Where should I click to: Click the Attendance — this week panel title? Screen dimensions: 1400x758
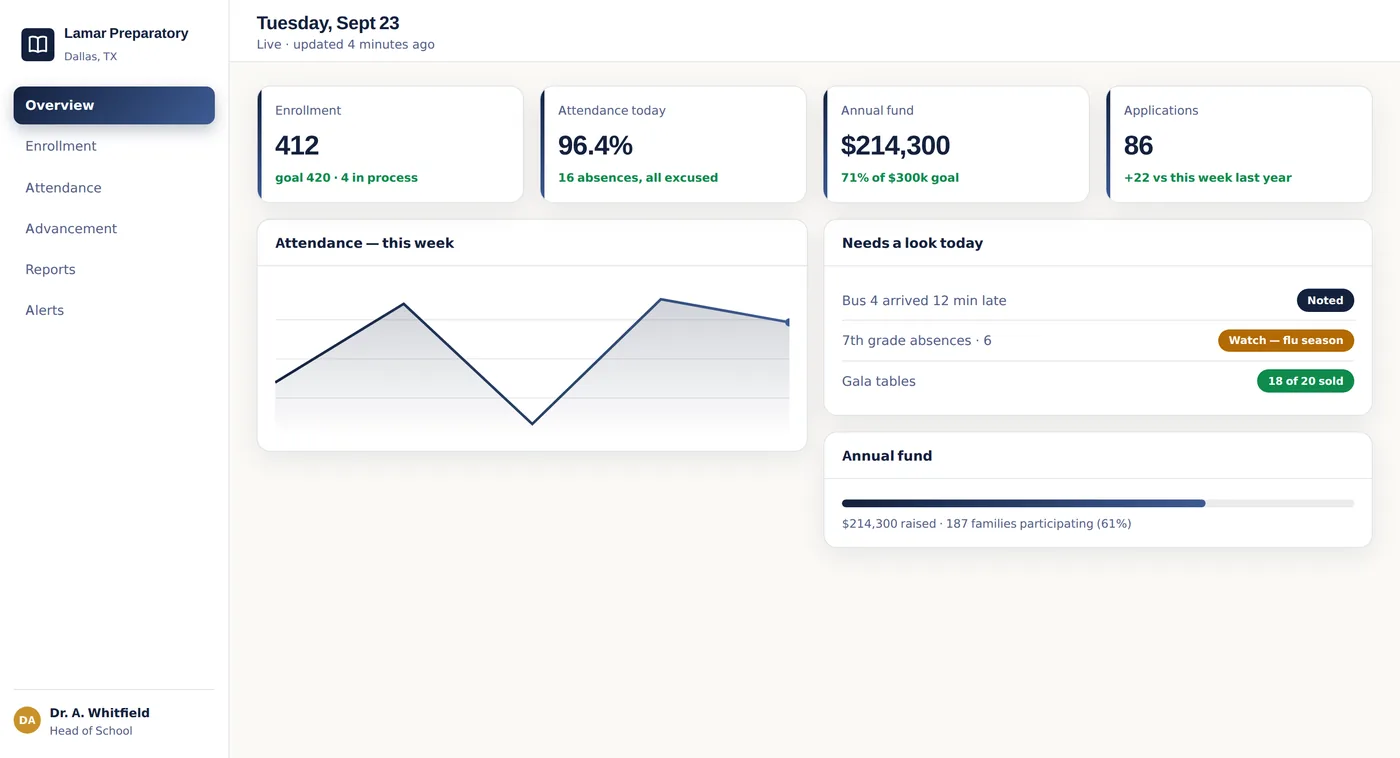(x=365, y=243)
